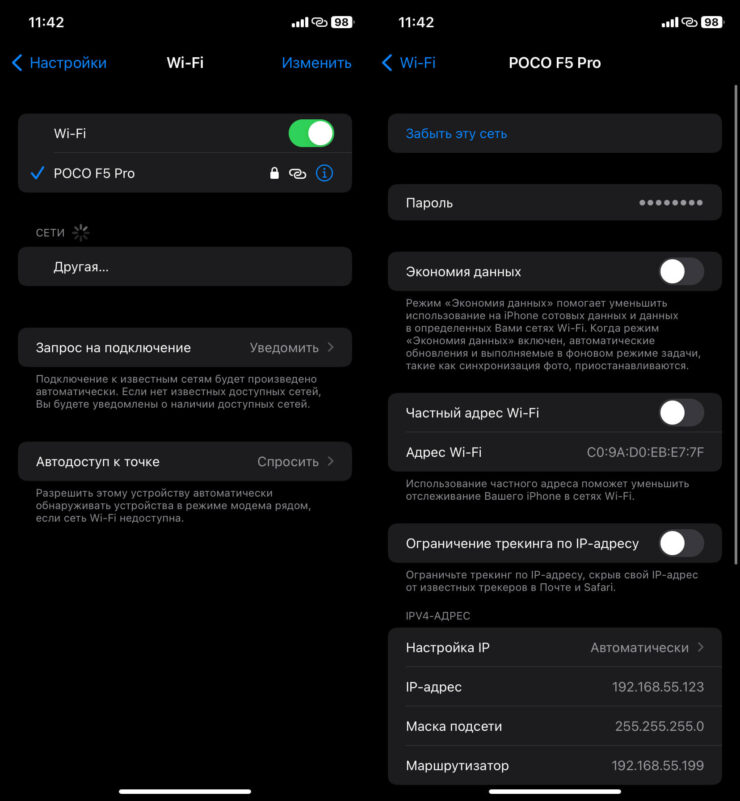Open Настройка IP configuration
740x801 pixels.
pos(554,647)
